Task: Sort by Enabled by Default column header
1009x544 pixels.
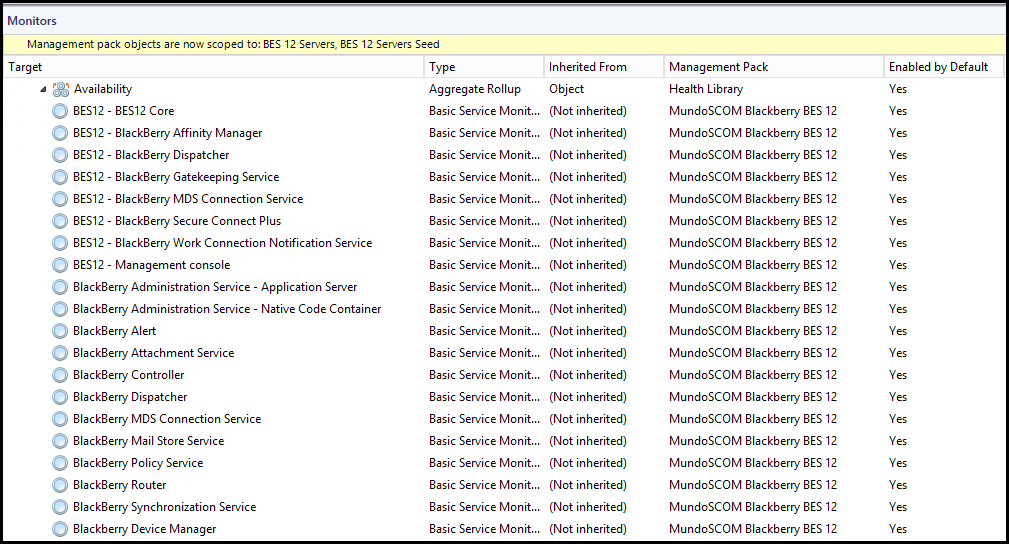Action: tap(943, 67)
